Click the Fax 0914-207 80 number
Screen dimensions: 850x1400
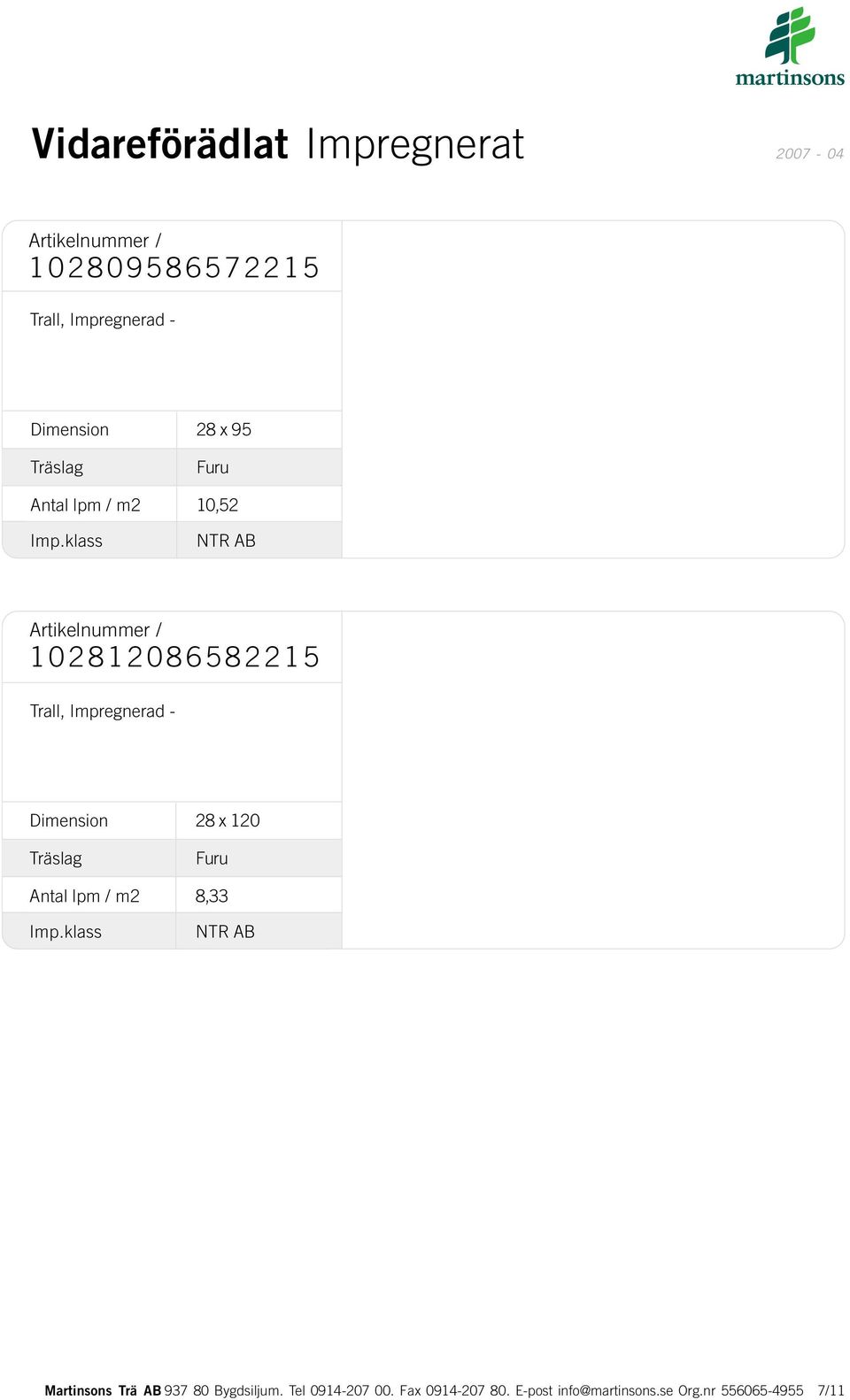pyautogui.click(x=454, y=1390)
